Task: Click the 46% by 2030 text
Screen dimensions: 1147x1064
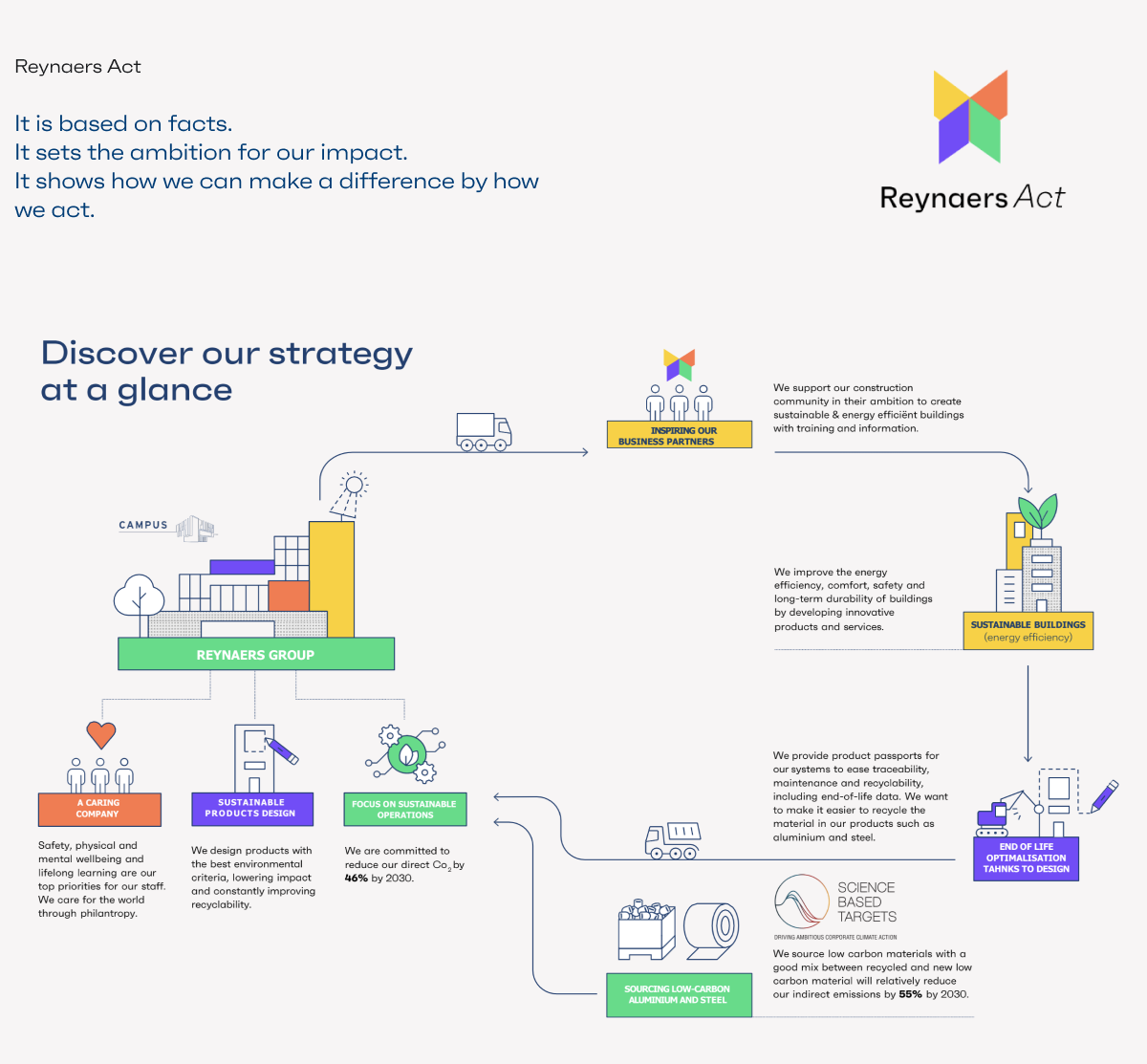Action: click(379, 878)
